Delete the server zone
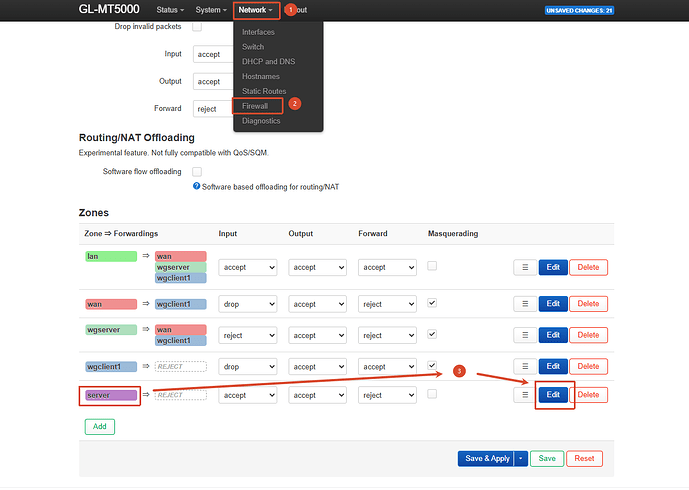The height and width of the screenshot is (490, 689). (588, 395)
